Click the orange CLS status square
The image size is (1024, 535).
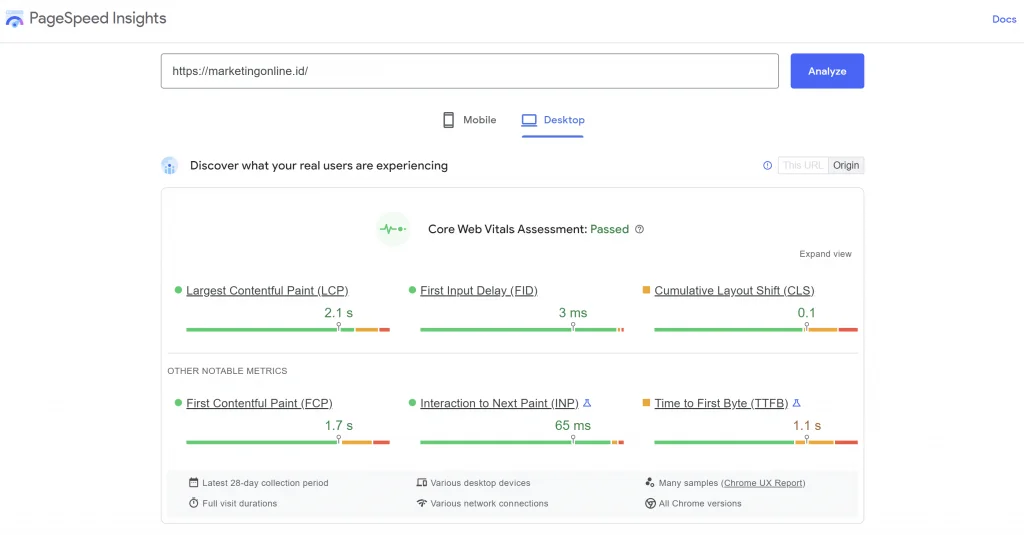click(646, 290)
